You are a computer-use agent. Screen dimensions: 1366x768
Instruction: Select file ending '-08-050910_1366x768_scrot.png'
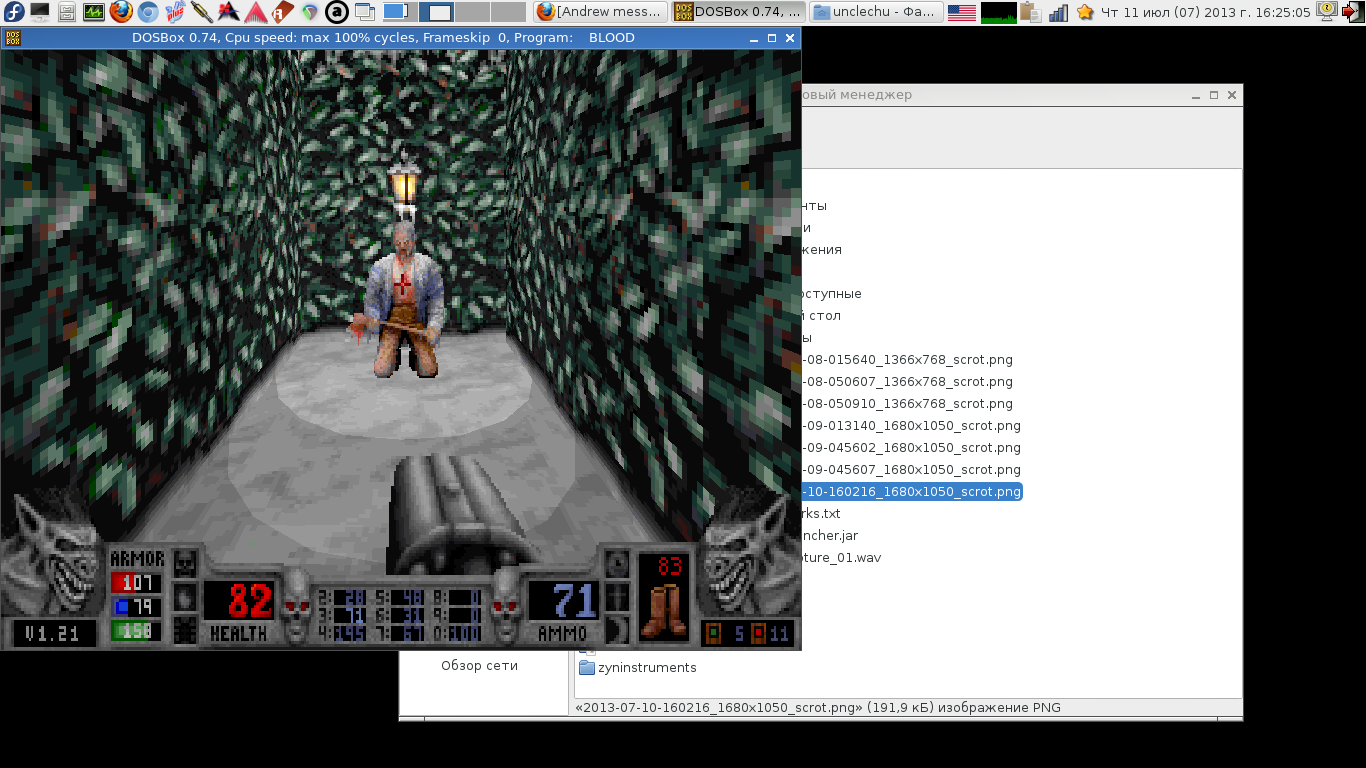click(x=907, y=404)
